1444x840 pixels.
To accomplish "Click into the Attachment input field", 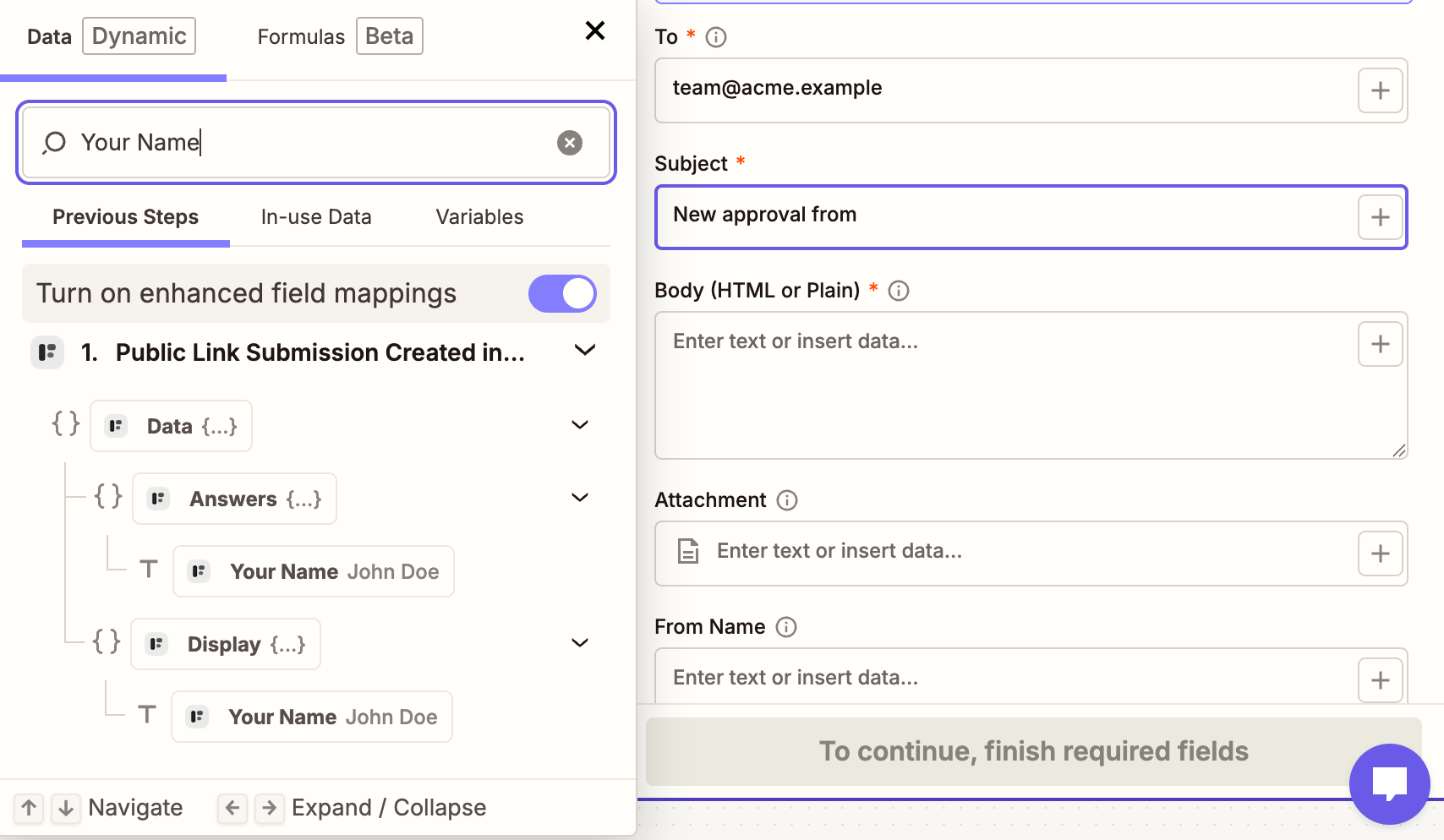I will pos(1031,553).
